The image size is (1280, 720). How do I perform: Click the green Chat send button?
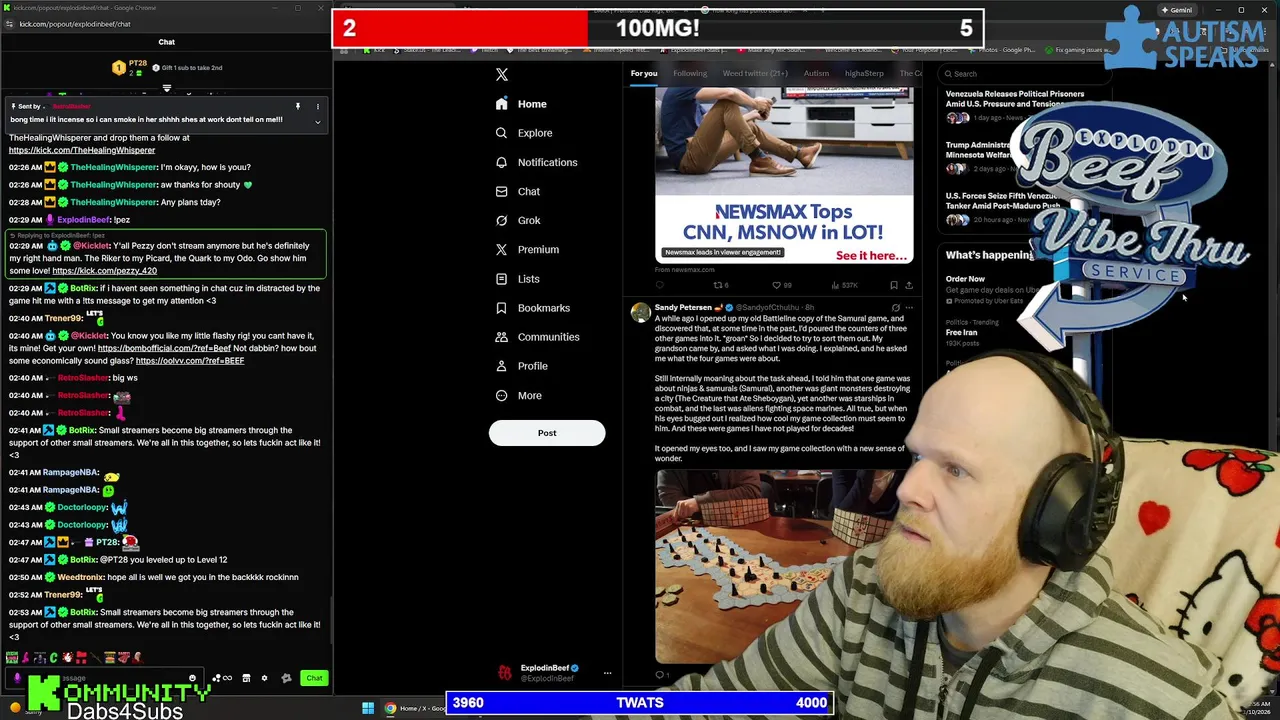314,678
